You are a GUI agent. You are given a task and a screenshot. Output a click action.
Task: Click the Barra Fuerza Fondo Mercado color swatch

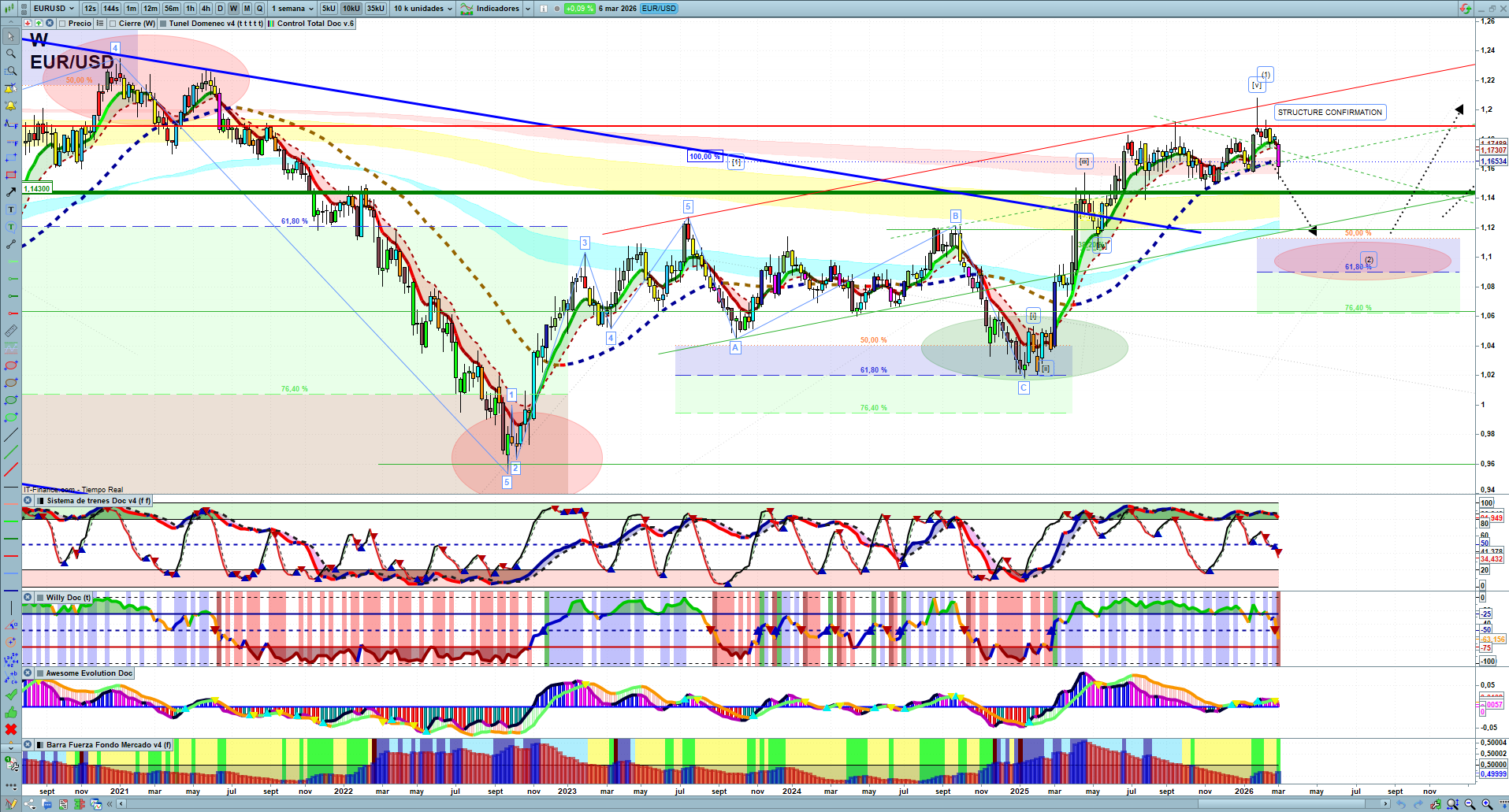(x=40, y=745)
